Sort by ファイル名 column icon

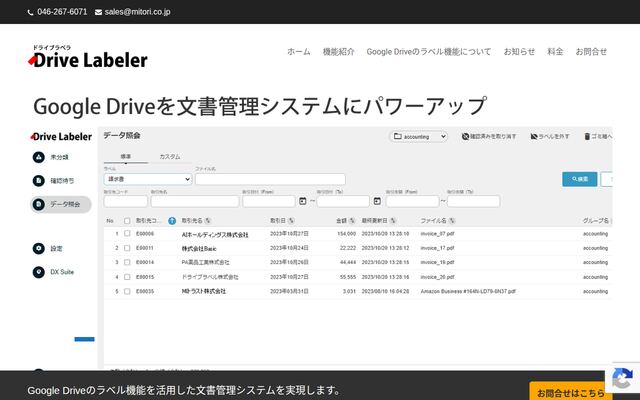click(x=452, y=221)
